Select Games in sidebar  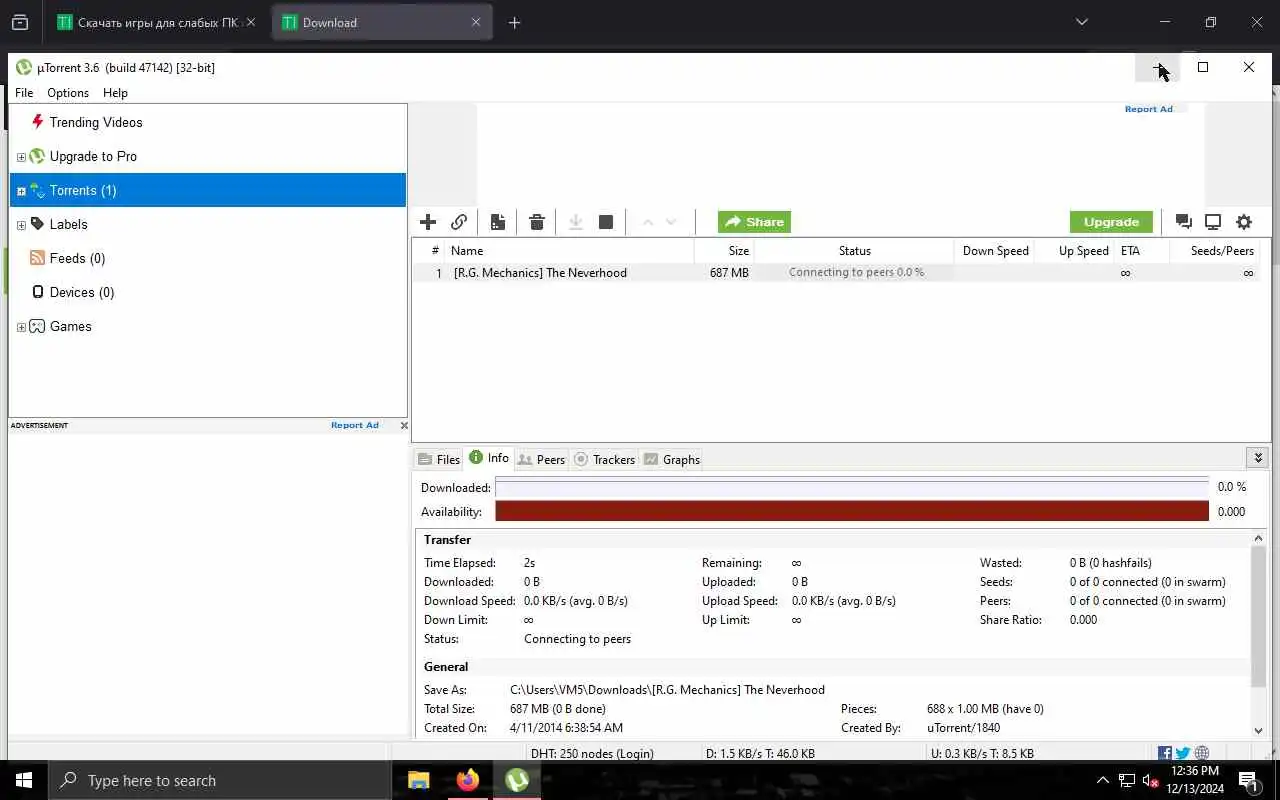pos(70,326)
